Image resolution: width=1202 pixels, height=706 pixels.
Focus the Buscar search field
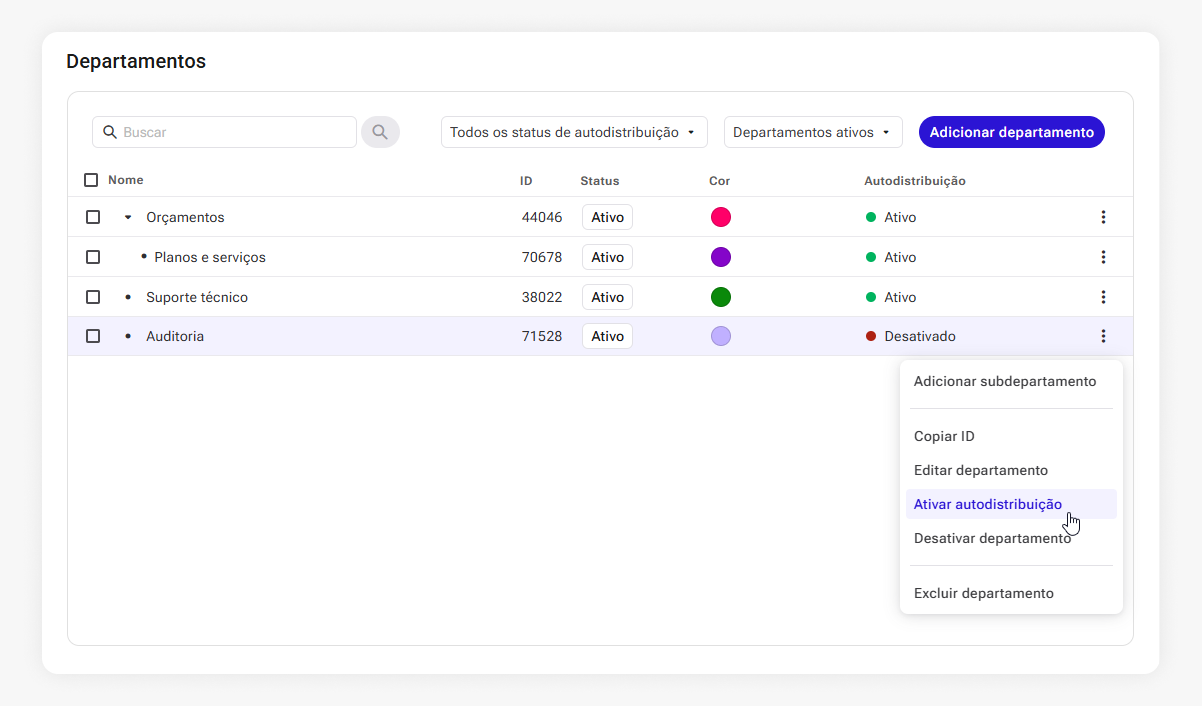235,132
